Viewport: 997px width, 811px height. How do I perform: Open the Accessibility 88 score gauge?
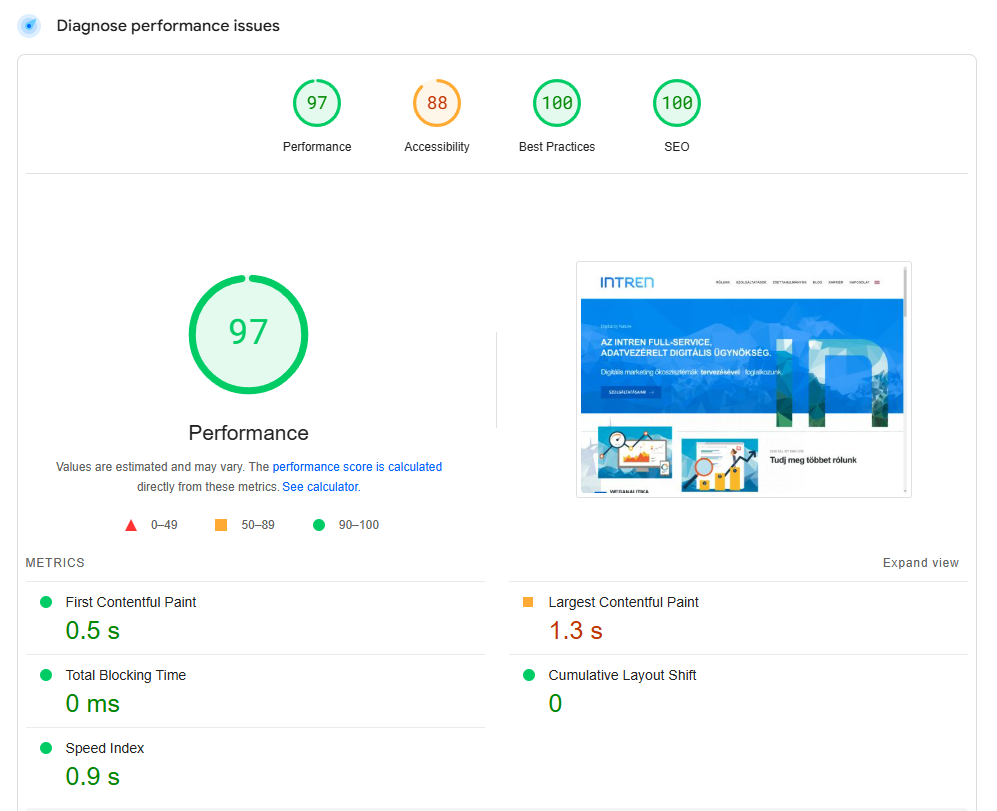(x=437, y=103)
